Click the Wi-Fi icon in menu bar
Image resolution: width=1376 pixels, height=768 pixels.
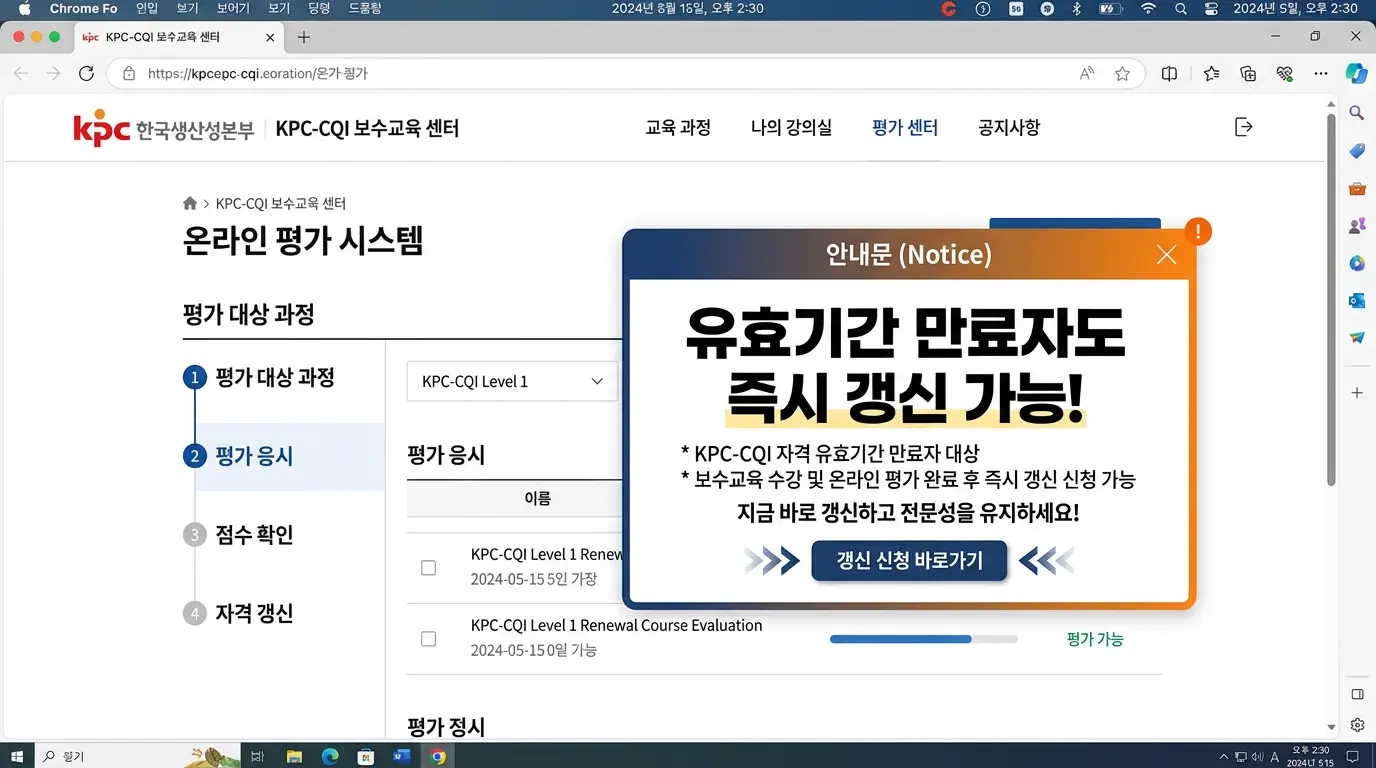[x=1148, y=8]
